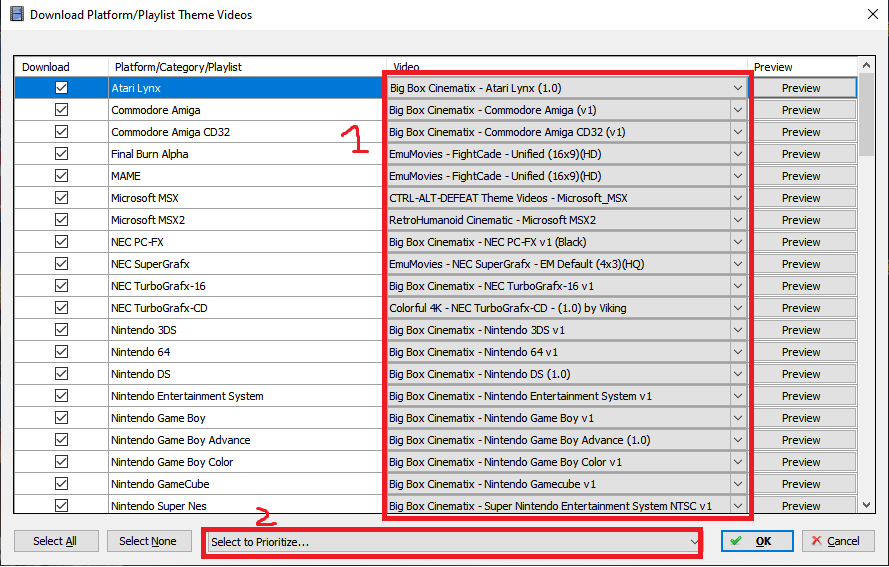889x567 pixels.
Task: Preview the NEC TurboGrafx-16 theme video
Action: 801,286
